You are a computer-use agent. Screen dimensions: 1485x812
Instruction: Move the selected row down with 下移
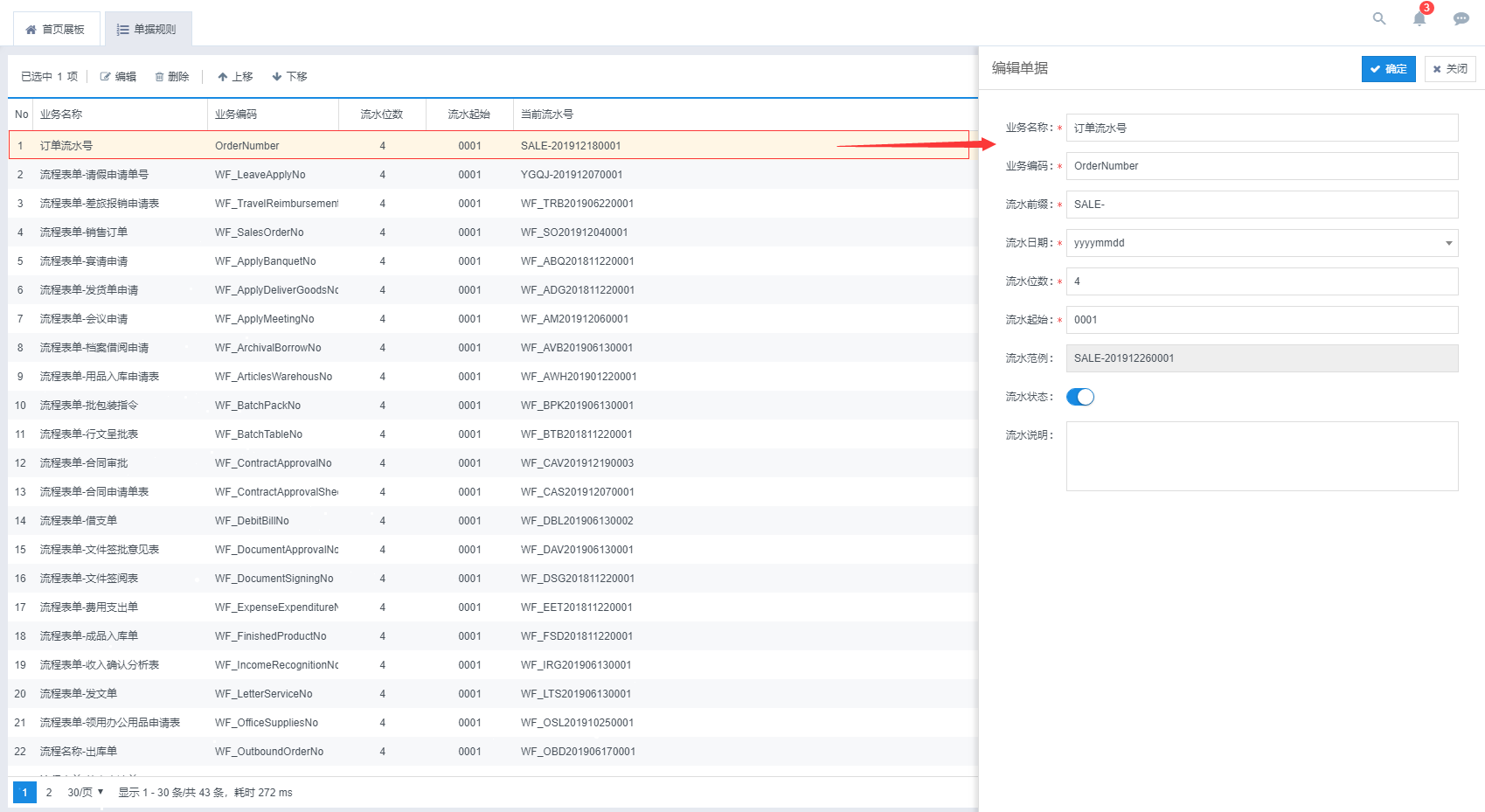click(289, 77)
